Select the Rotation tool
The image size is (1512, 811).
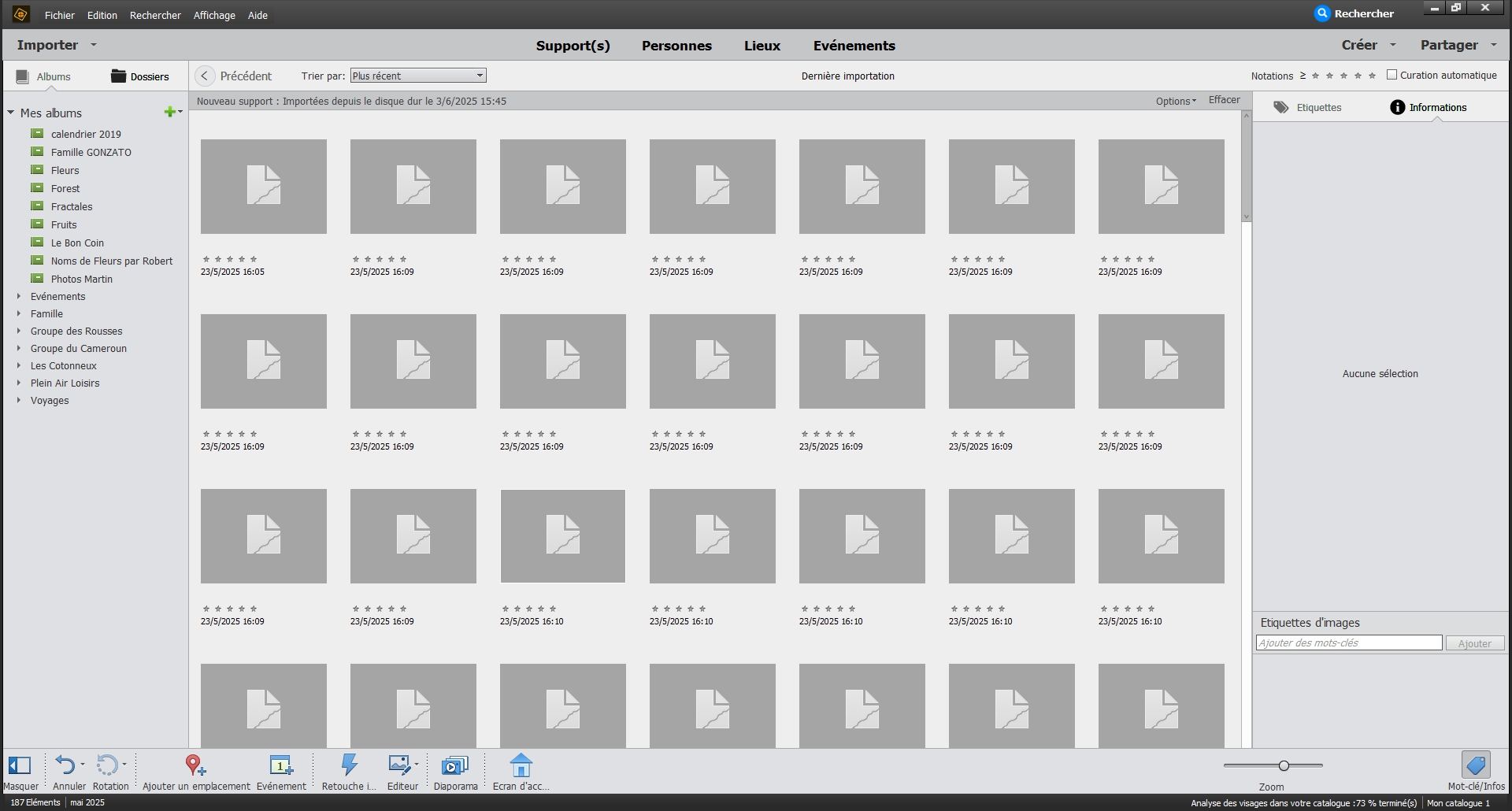[x=110, y=768]
